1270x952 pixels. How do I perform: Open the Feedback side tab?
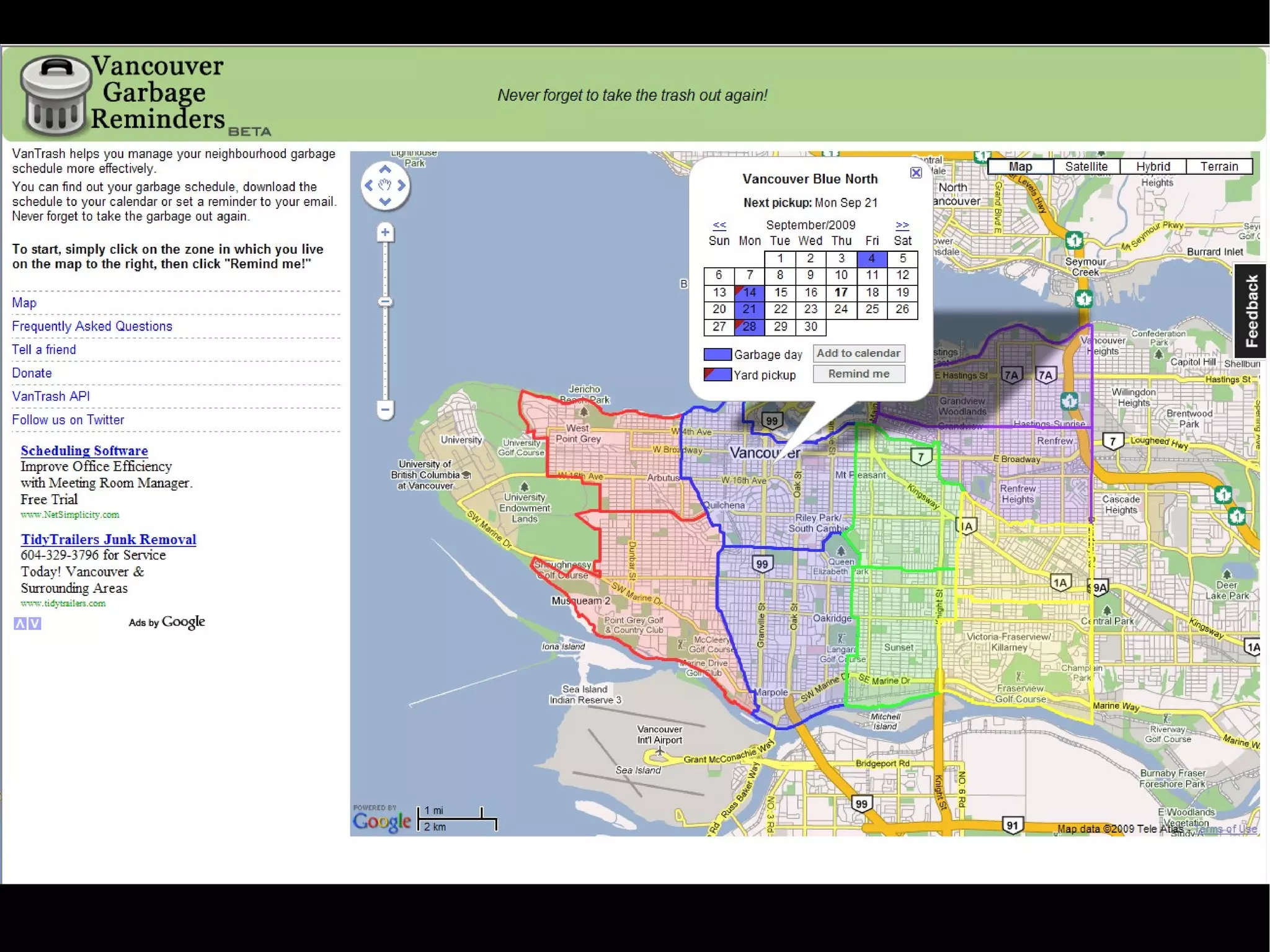tap(1251, 311)
